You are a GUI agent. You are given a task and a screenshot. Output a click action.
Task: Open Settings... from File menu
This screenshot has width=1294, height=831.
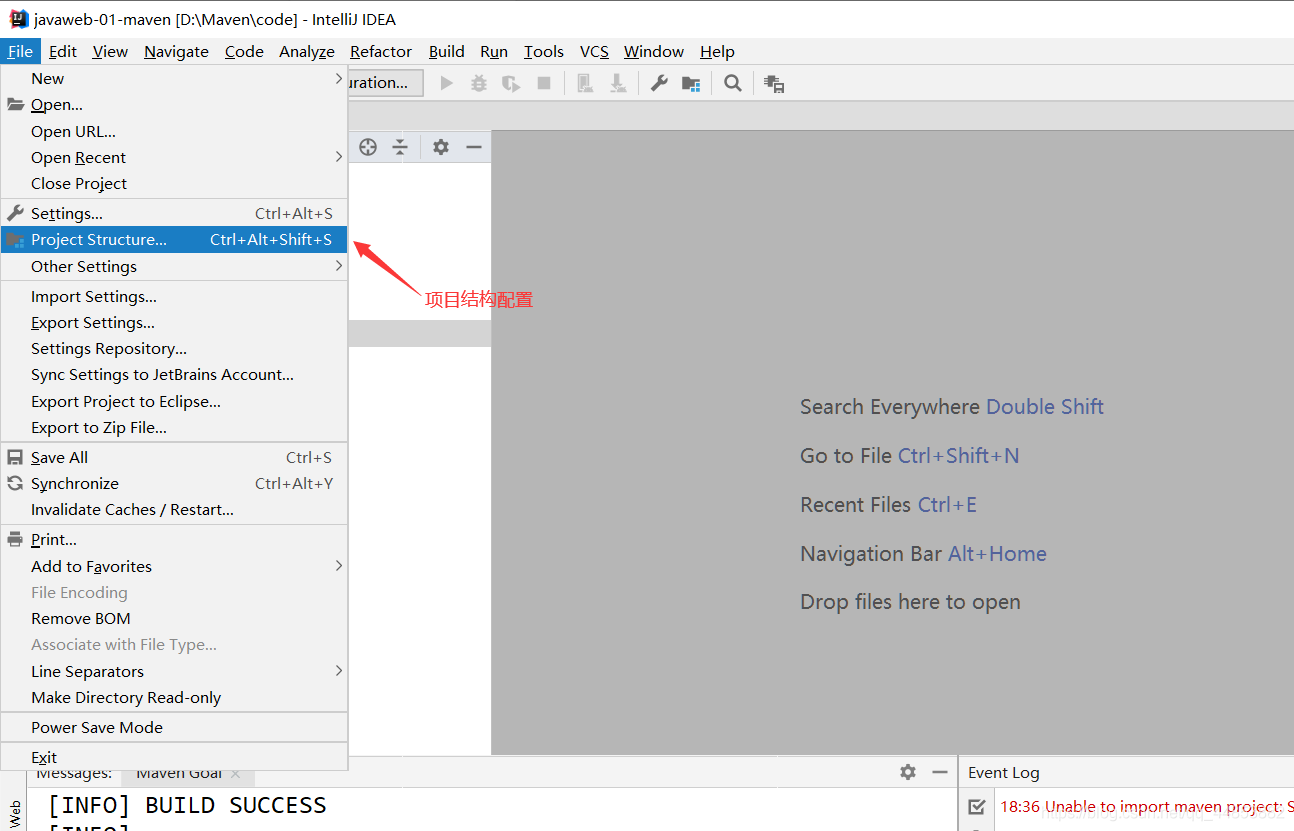tap(174, 213)
